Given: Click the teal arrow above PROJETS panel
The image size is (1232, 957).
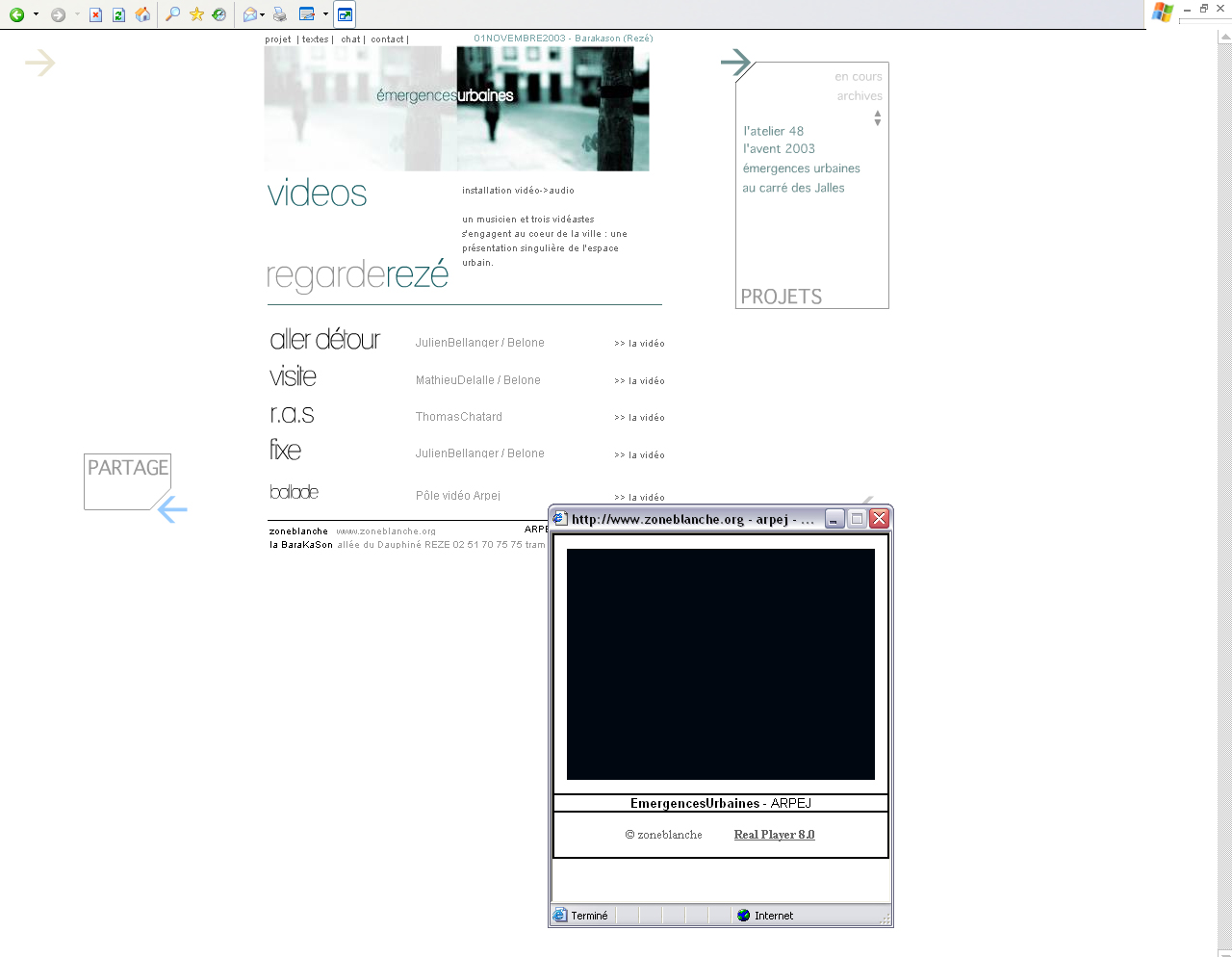Looking at the screenshot, I should click(x=735, y=64).
